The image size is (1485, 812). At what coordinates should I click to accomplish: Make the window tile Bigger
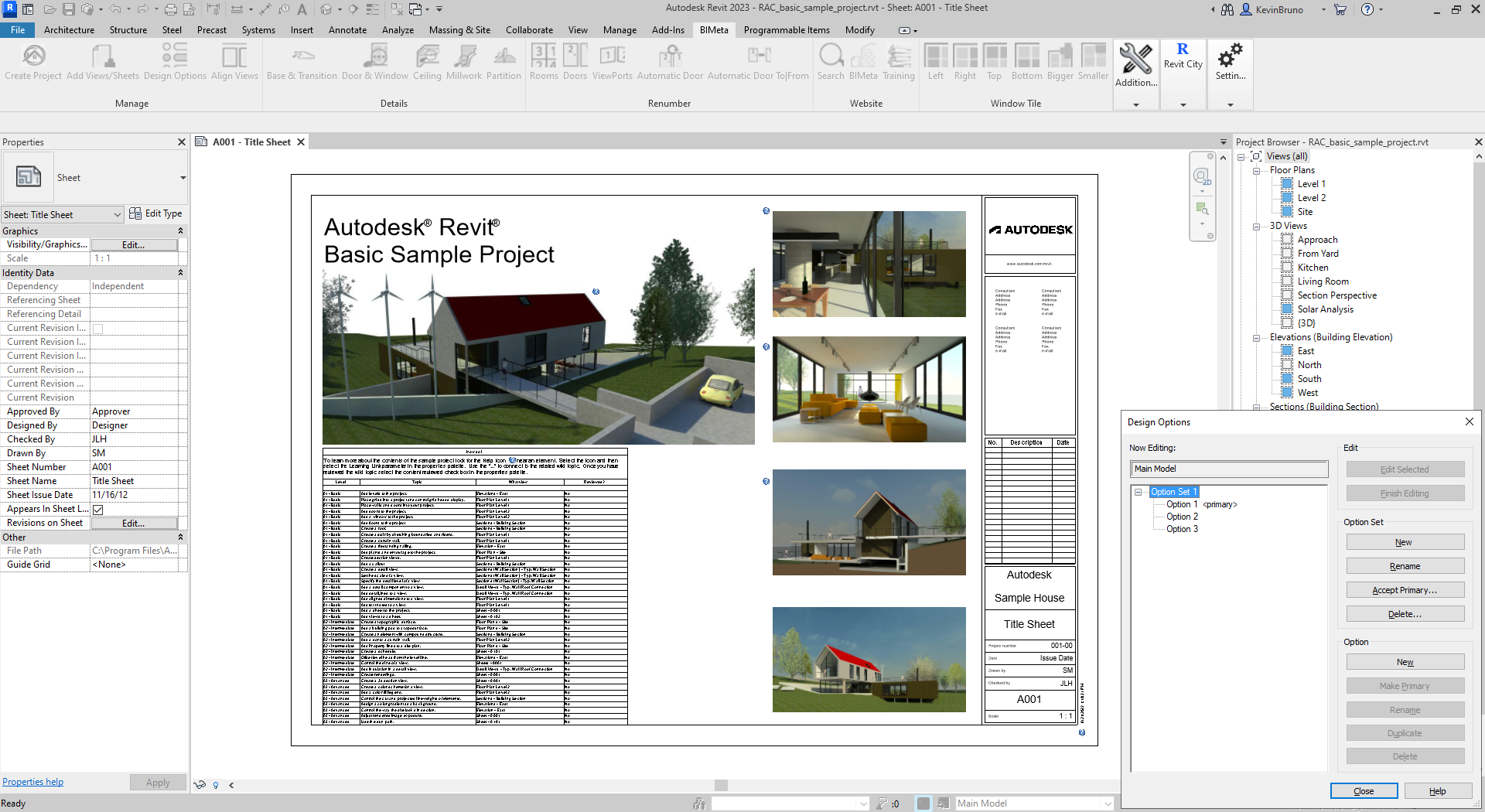[x=1060, y=62]
